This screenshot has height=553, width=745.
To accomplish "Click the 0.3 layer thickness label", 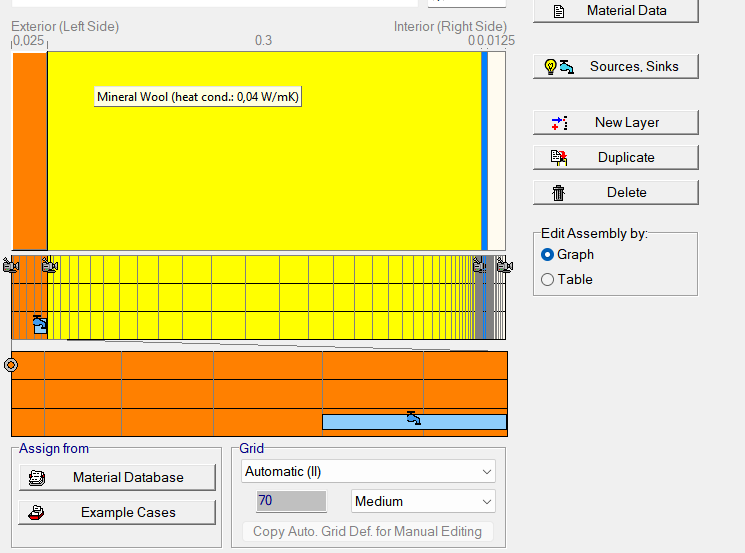I will tap(264, 40).
